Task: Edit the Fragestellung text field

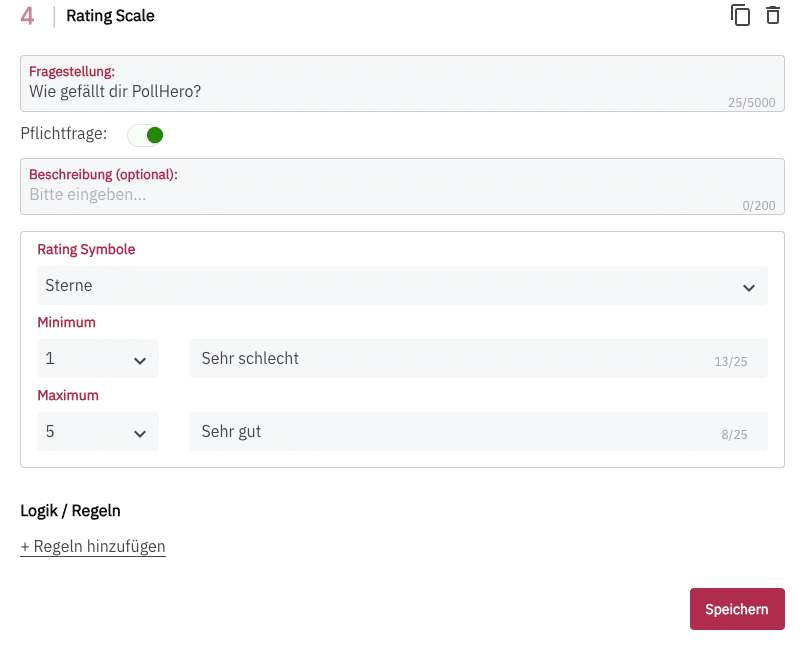Action: coord(400,92)
